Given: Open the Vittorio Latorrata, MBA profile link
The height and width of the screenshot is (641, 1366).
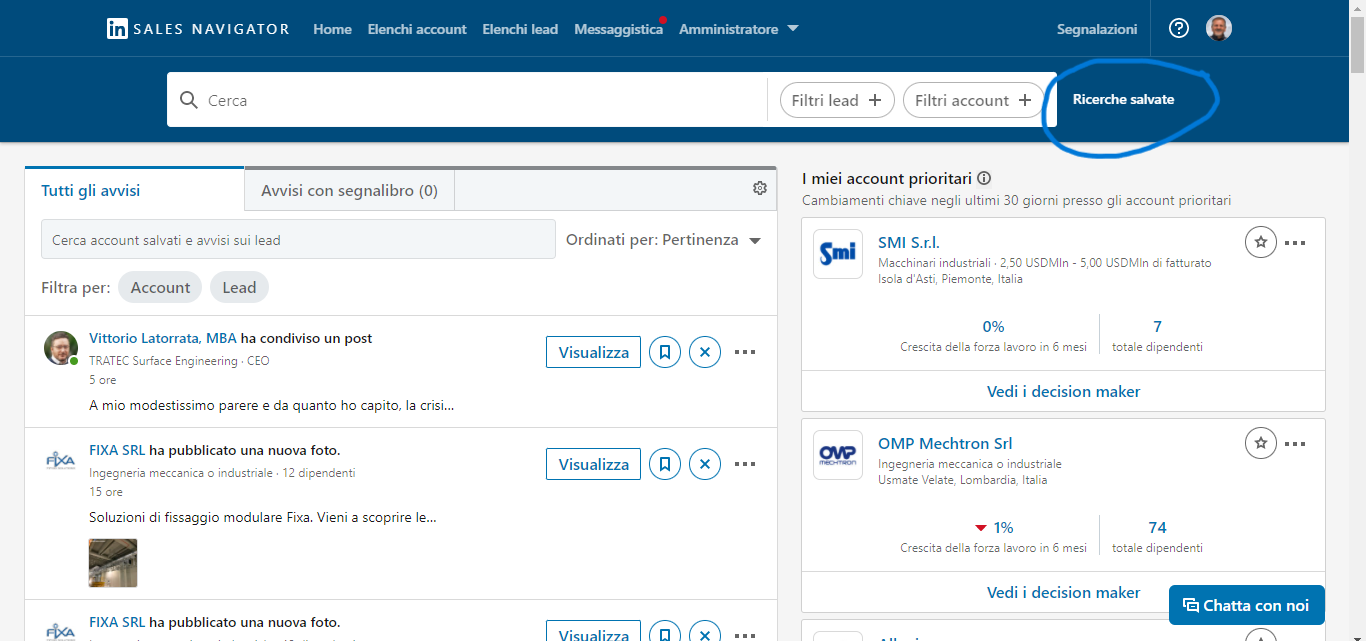Looking at the screenshot, I should tap(163, 338).
